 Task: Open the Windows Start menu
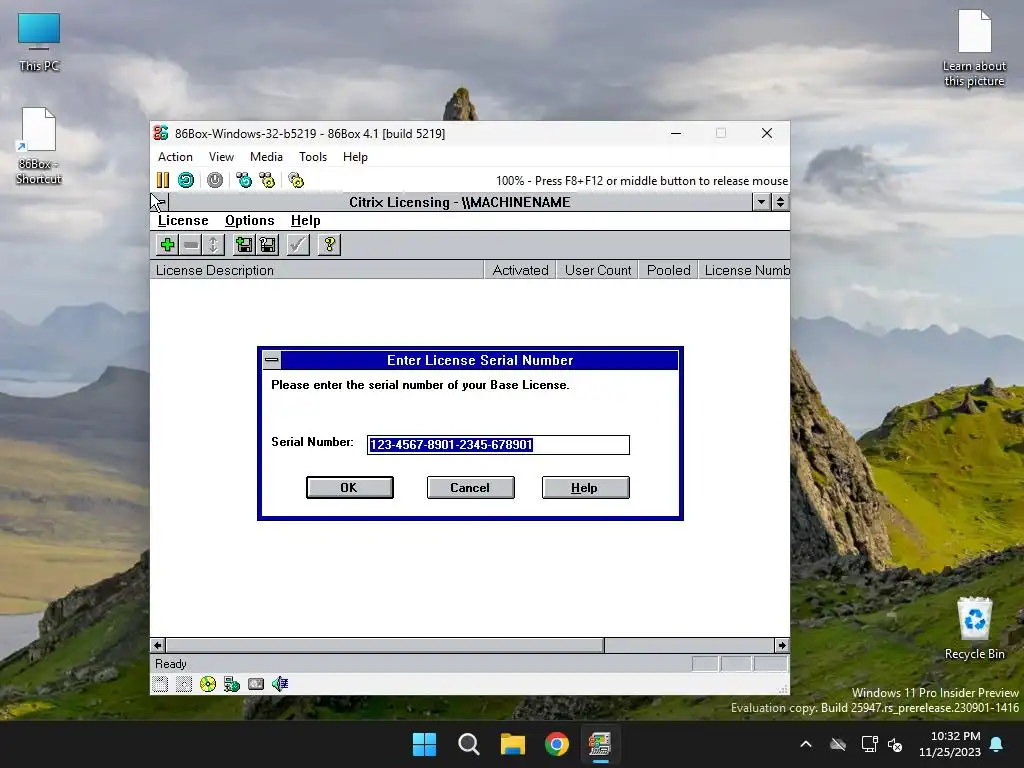coord(424,744)
